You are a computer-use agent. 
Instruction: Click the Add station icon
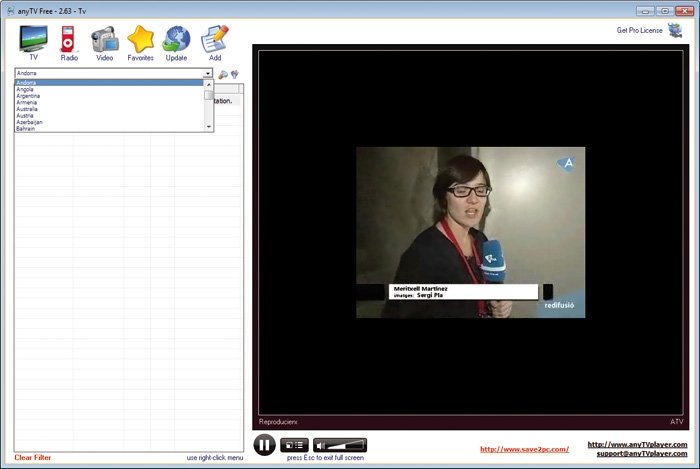215,43
